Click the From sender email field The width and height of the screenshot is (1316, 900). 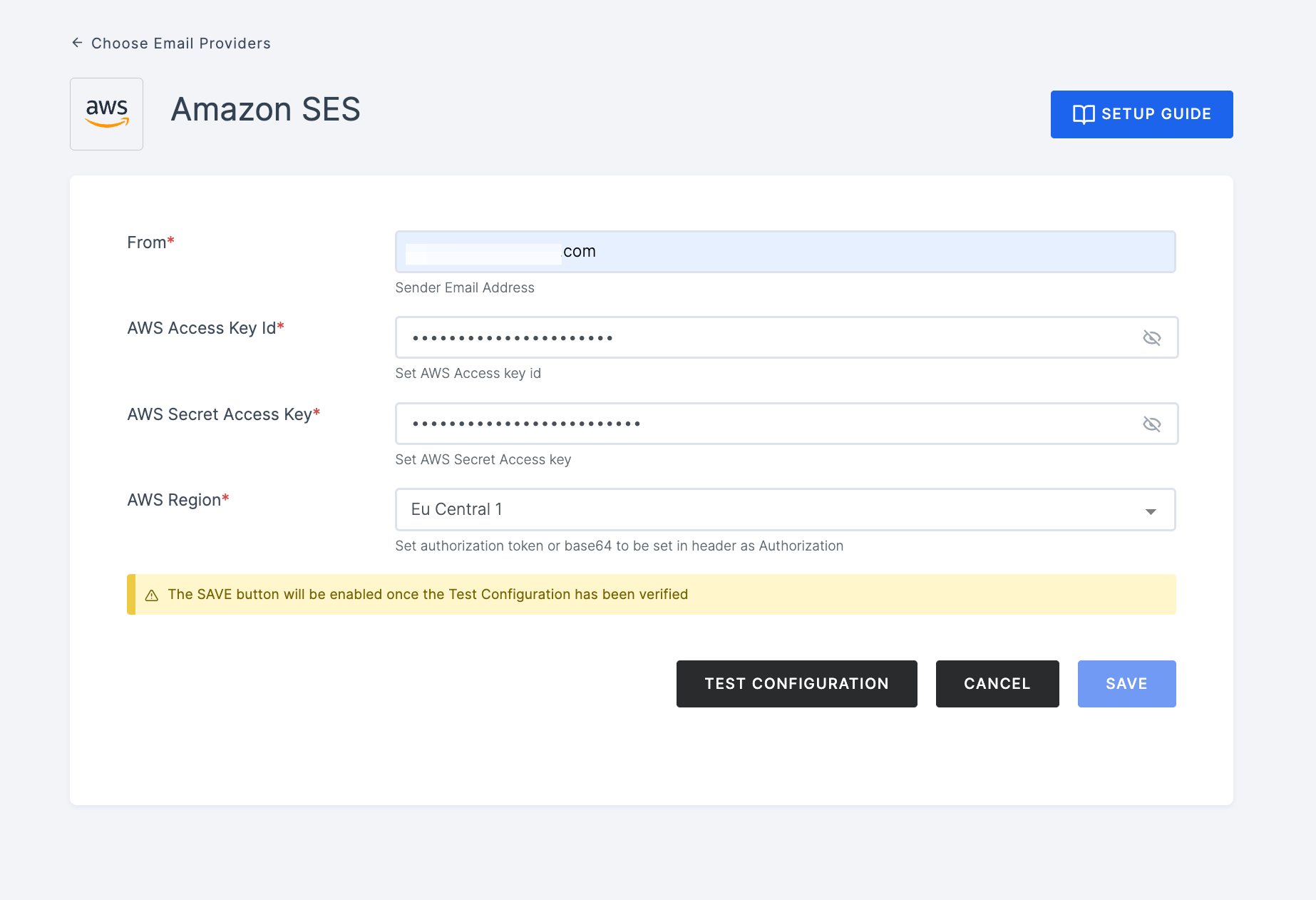click(785, 252)
